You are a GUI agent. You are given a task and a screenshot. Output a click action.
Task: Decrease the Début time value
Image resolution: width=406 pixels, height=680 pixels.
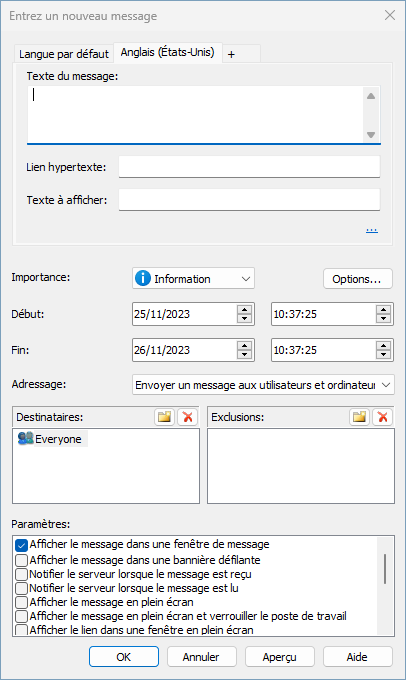tap(383, 318)
